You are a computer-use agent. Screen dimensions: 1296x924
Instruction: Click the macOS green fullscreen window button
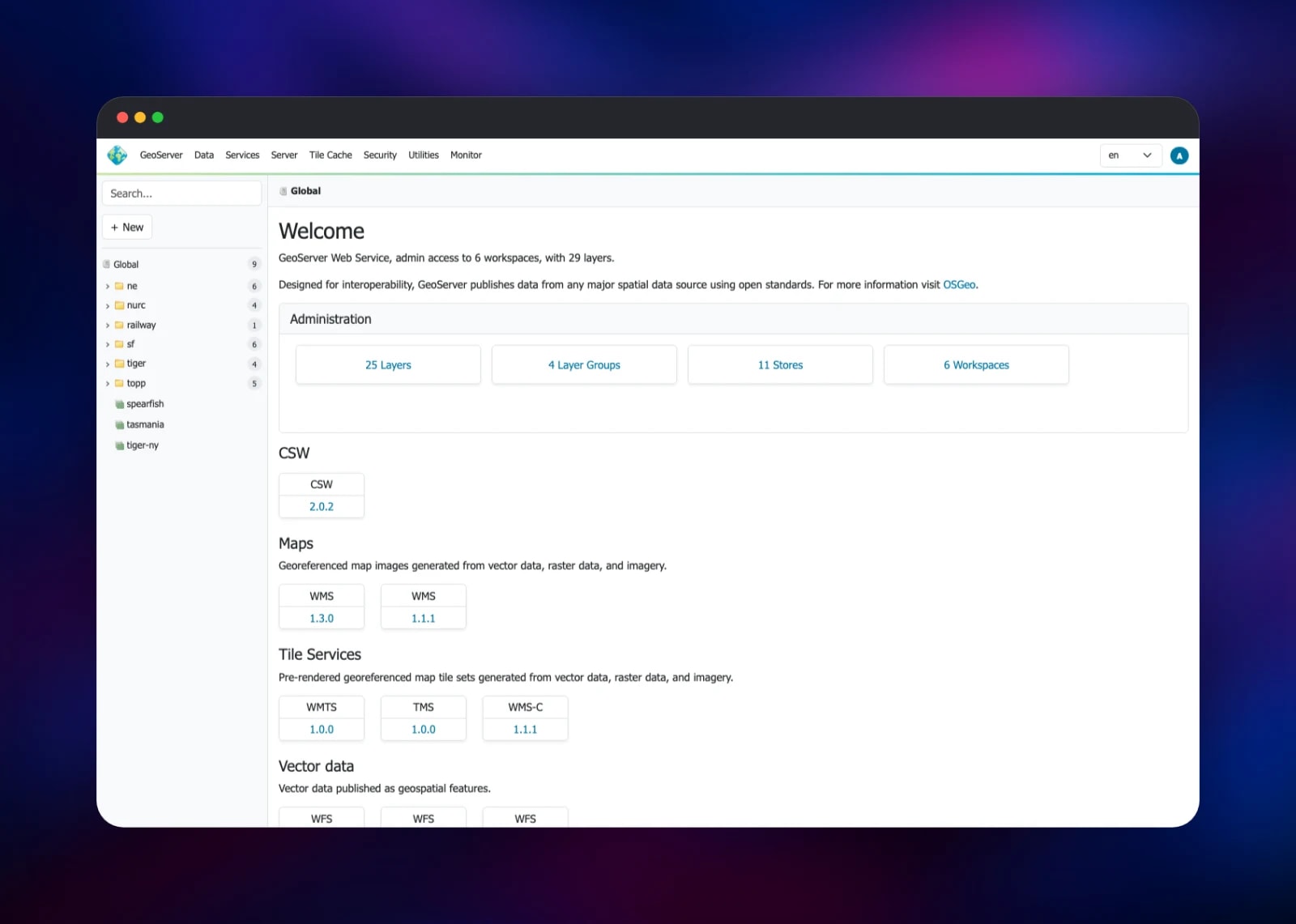pyautogui.click(x=158, y=117)
